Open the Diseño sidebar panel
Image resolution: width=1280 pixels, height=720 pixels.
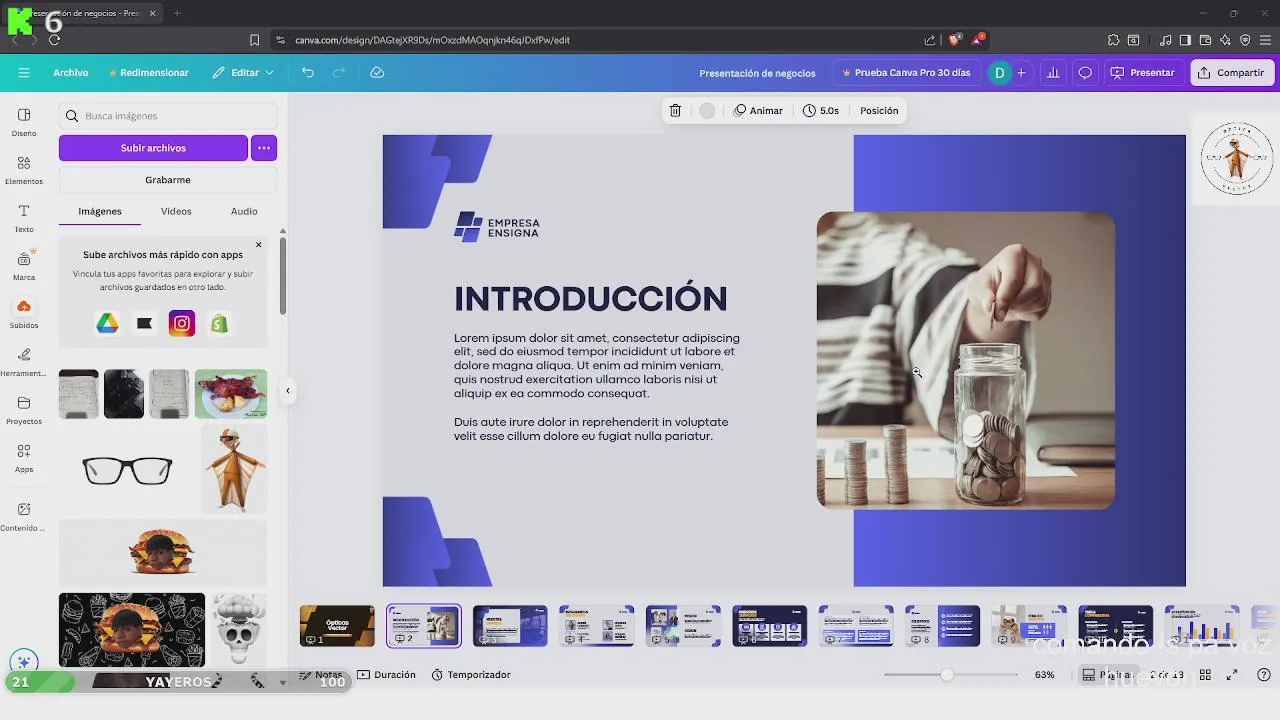[24, 122]
